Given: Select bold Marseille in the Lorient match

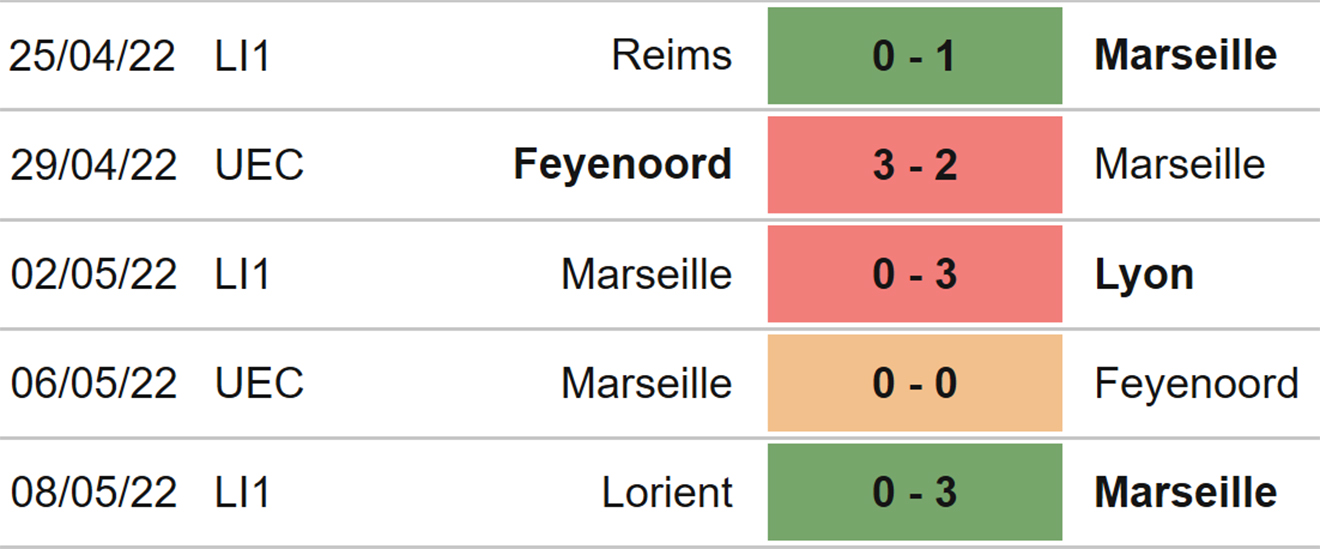Looking at the screenshot, I should coord(1185,493).
